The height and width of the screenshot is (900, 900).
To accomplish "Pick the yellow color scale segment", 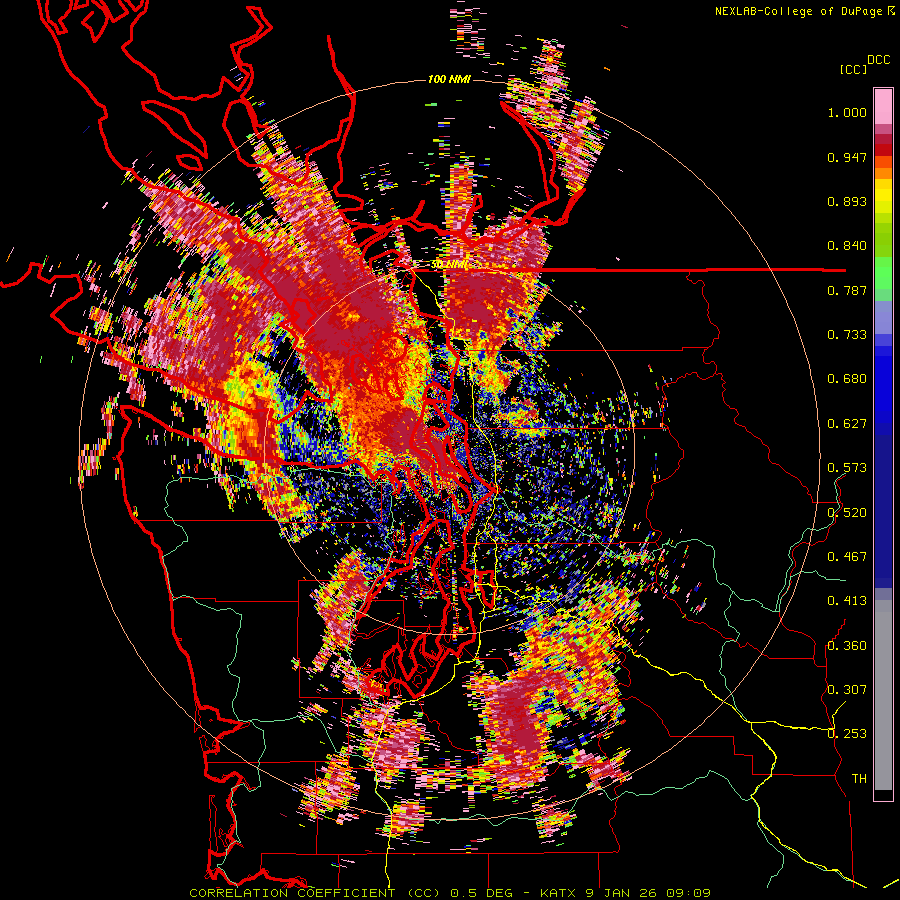I will pos(883,196).
